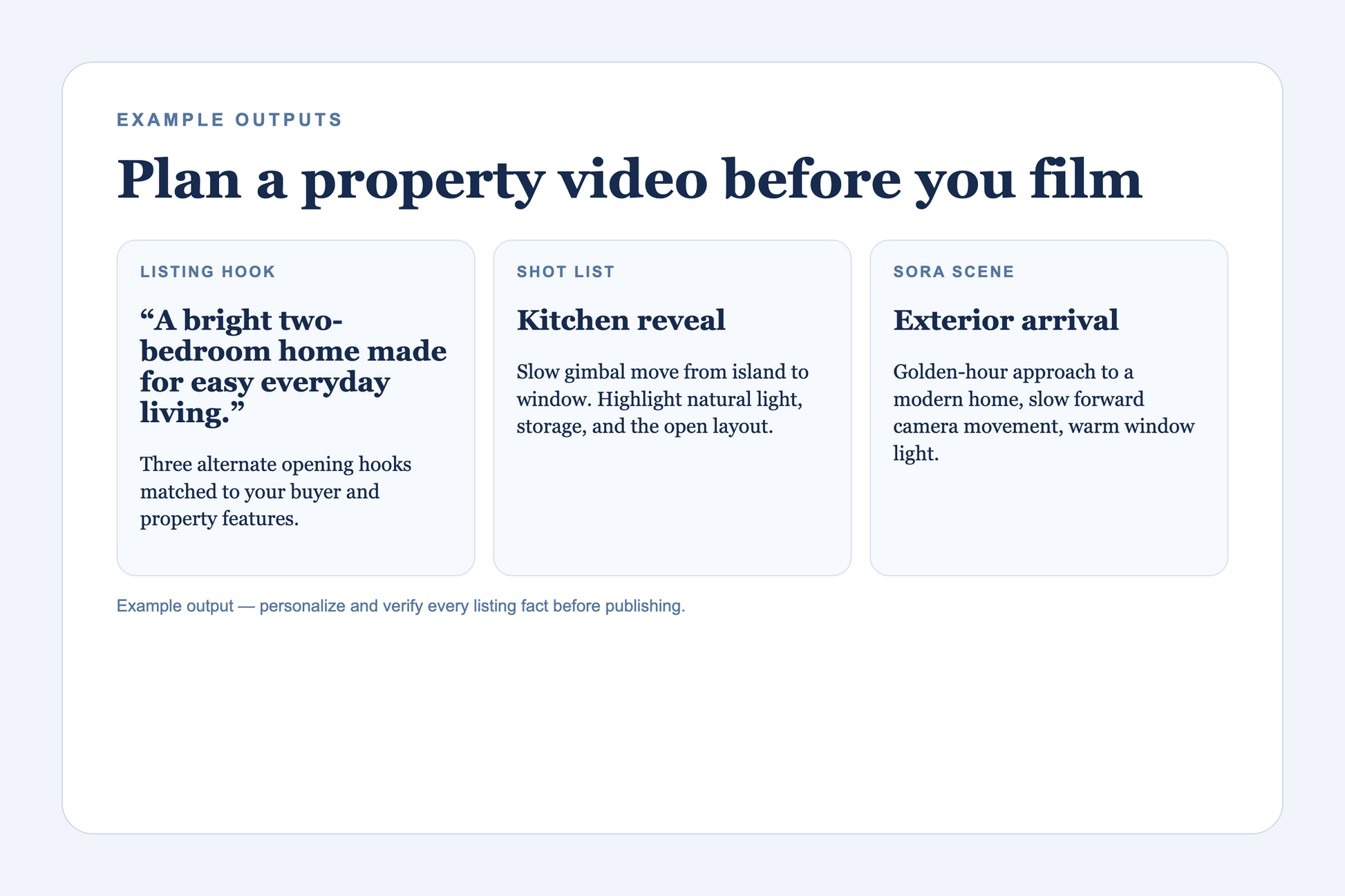The image size is (1345, 896).
Task: Click the 'SHOT LIST' card label
Action: 565,271
